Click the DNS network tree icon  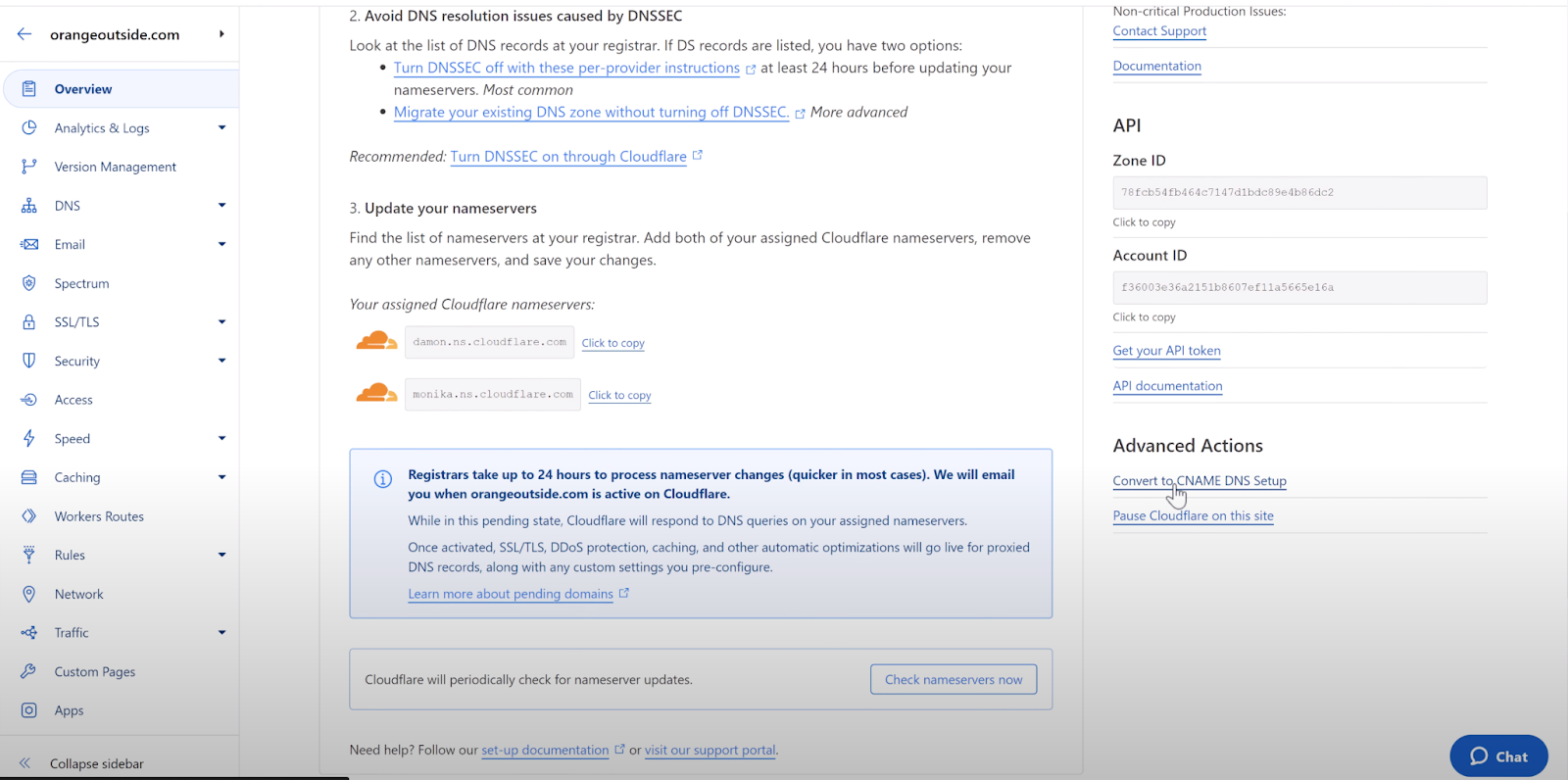[29, 206]
